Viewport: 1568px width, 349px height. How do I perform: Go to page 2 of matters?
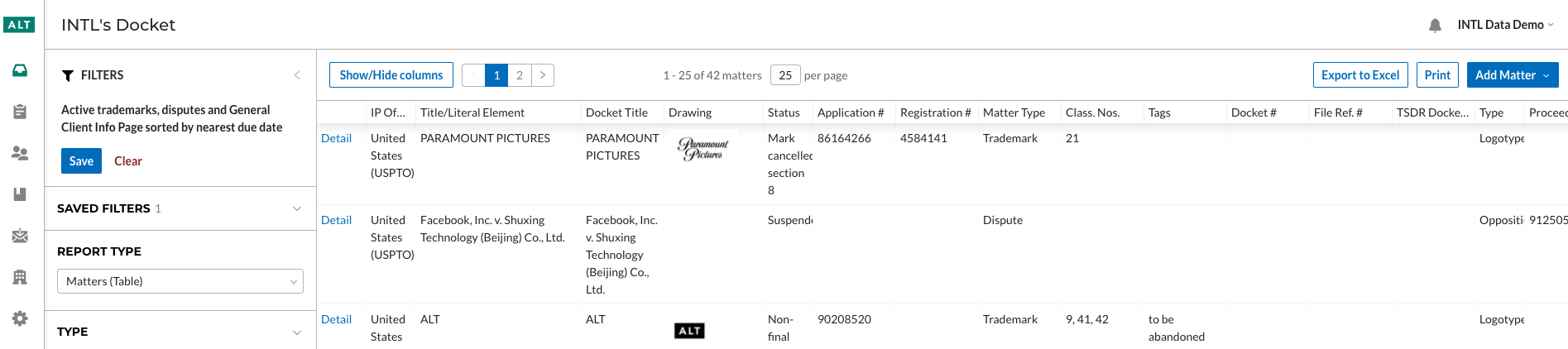click(520, 75)
